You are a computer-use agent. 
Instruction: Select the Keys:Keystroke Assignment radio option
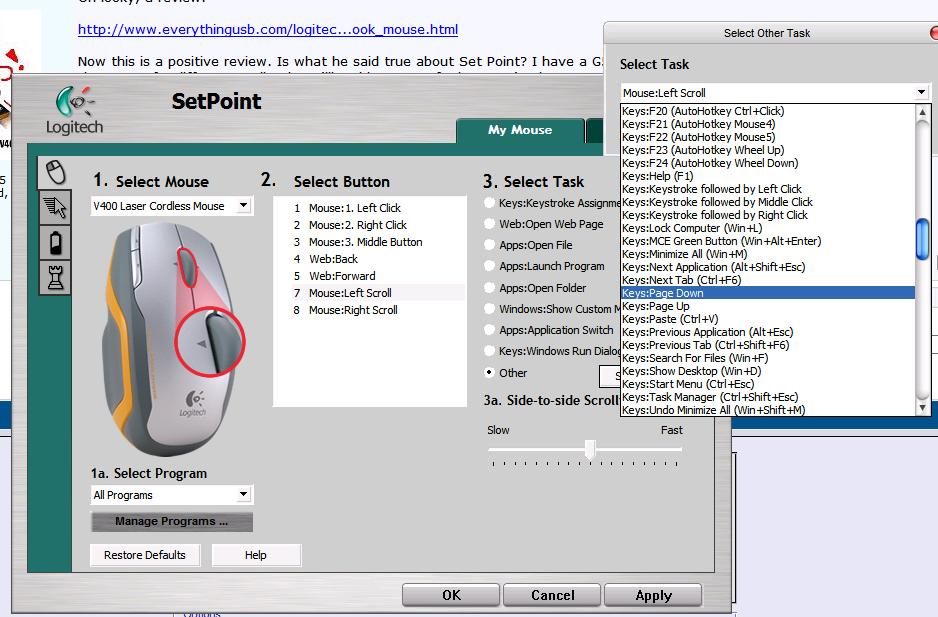[489, 203]
